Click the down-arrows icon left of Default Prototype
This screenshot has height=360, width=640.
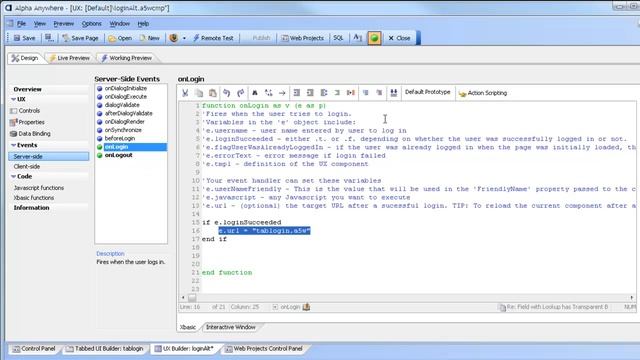click(x=393, y=93)
